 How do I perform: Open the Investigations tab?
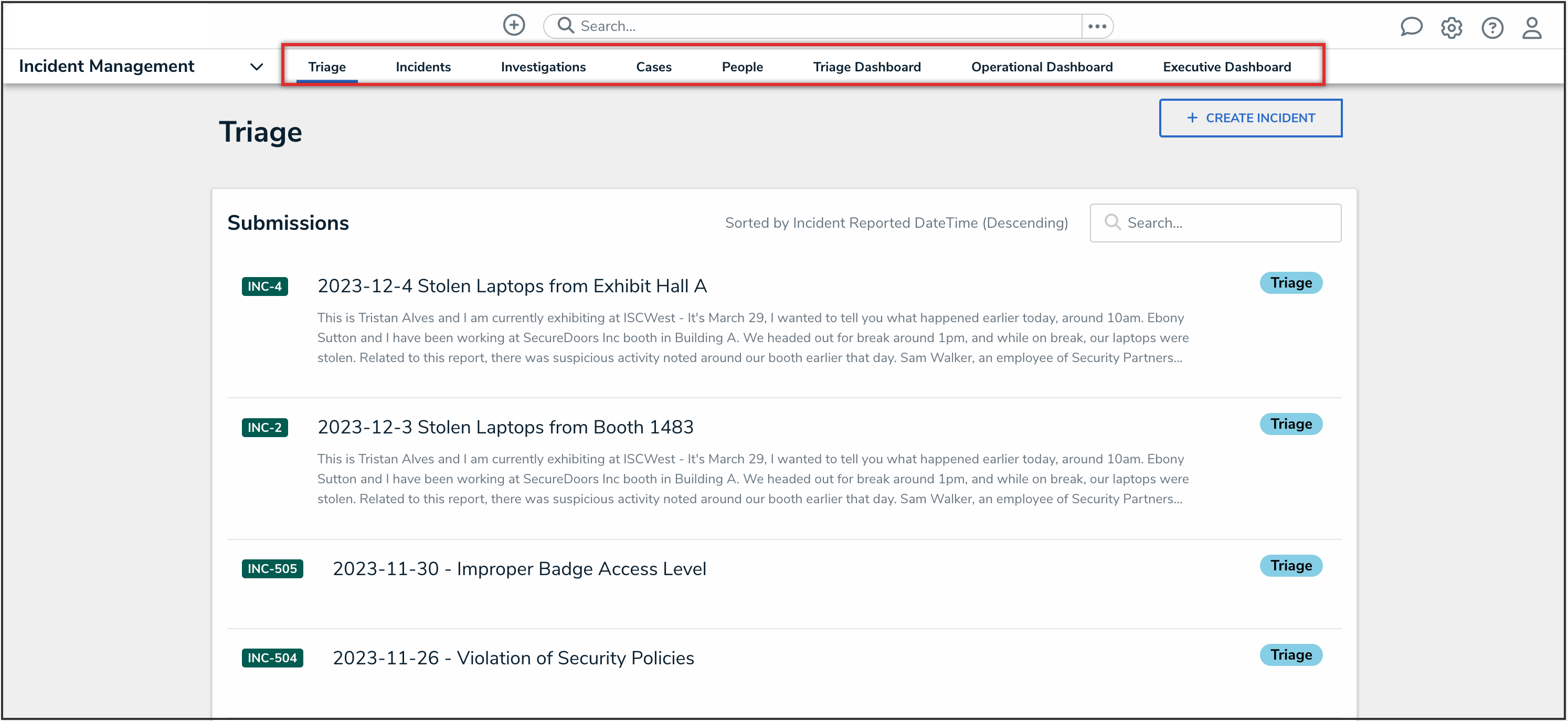click(x=543, y=67)
